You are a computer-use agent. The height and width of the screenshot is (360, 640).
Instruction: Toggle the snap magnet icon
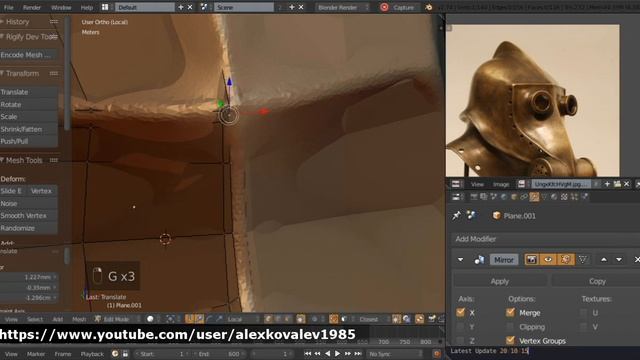[333, 319]
